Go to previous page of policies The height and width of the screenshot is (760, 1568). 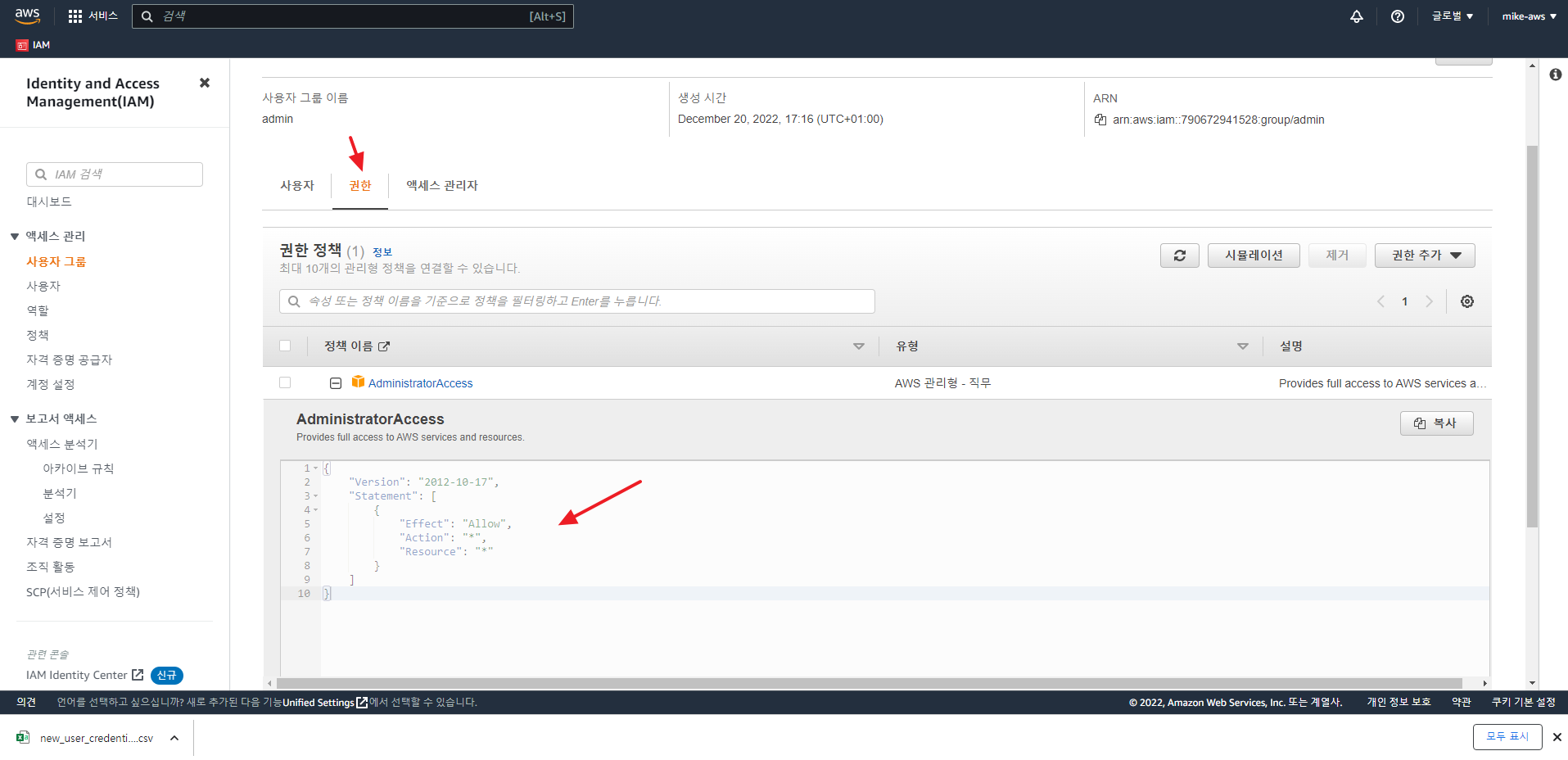pyautogui.click(x=1380, y=301)
